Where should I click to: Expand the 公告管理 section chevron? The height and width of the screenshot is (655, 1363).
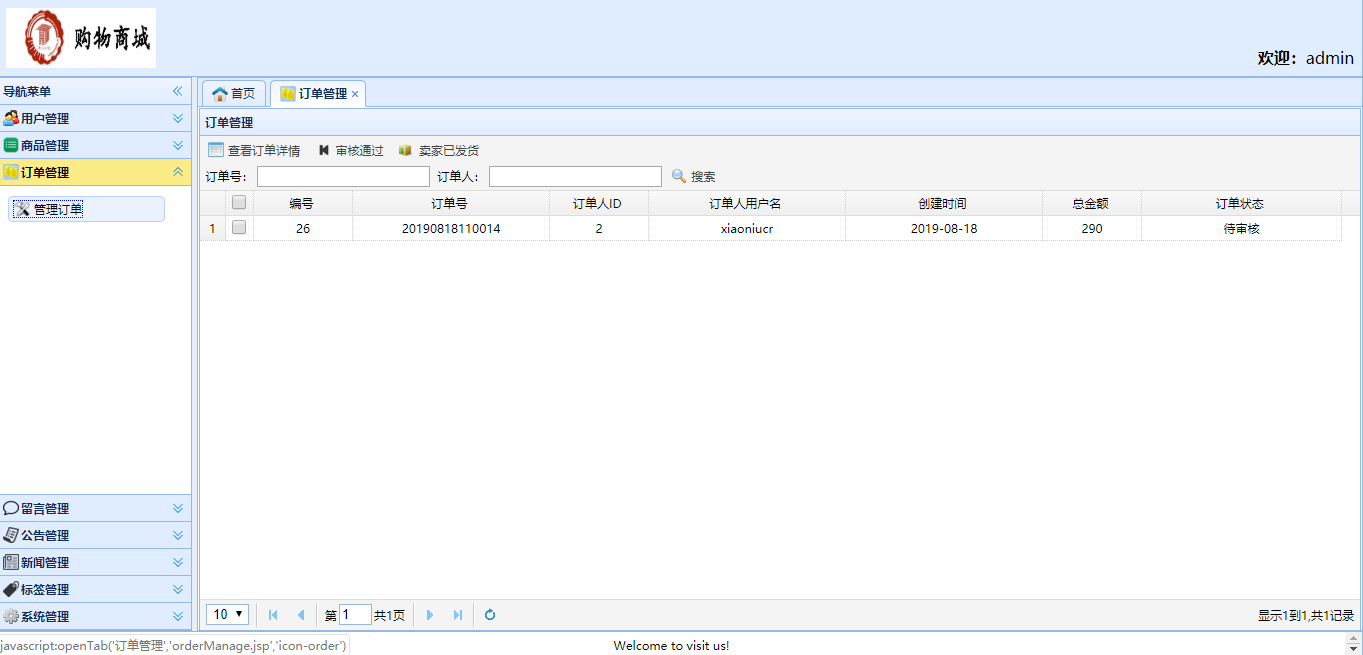pyautogui.click(x=178, y=535)
